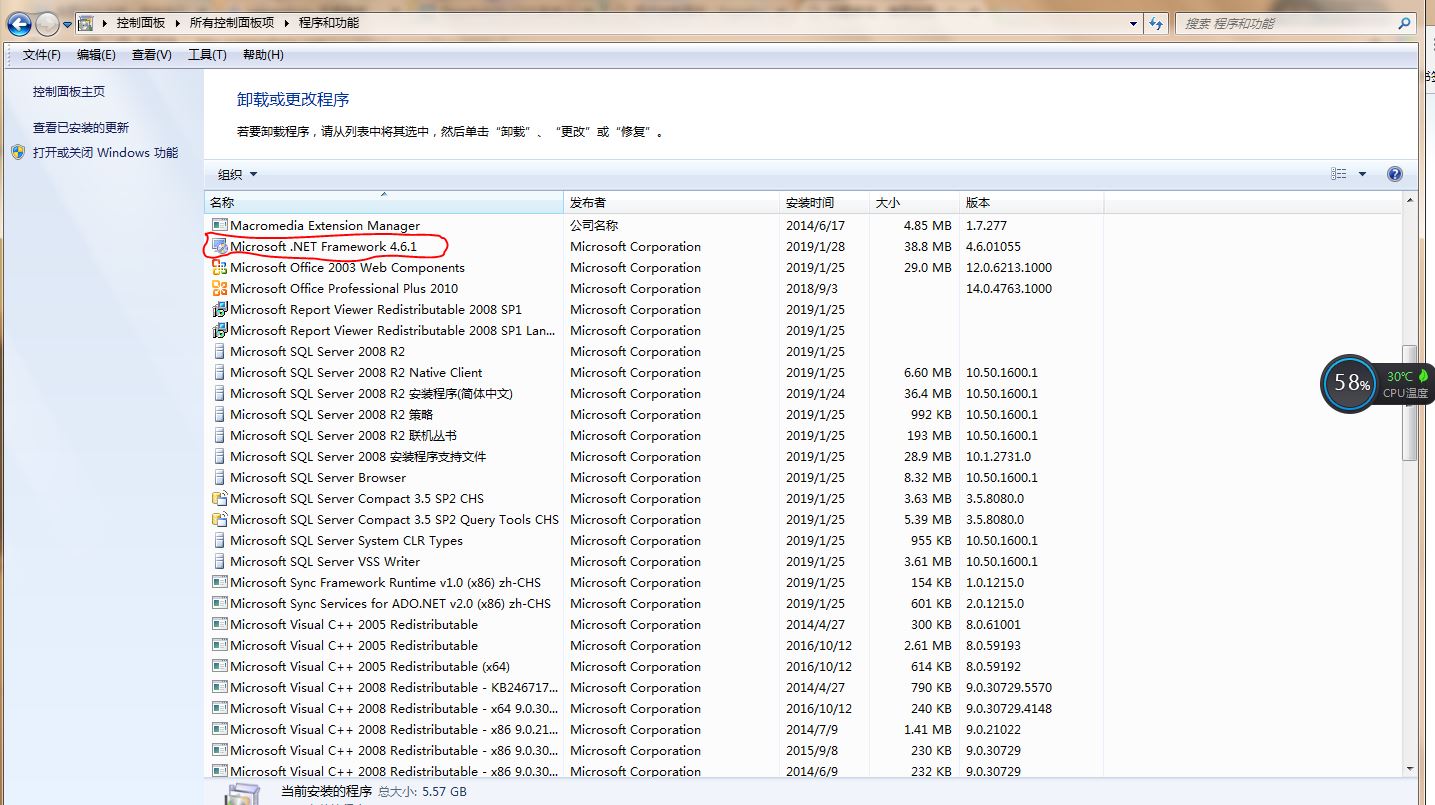
Task: Click SQL Server Browser icon
Action: pos(220,478)
